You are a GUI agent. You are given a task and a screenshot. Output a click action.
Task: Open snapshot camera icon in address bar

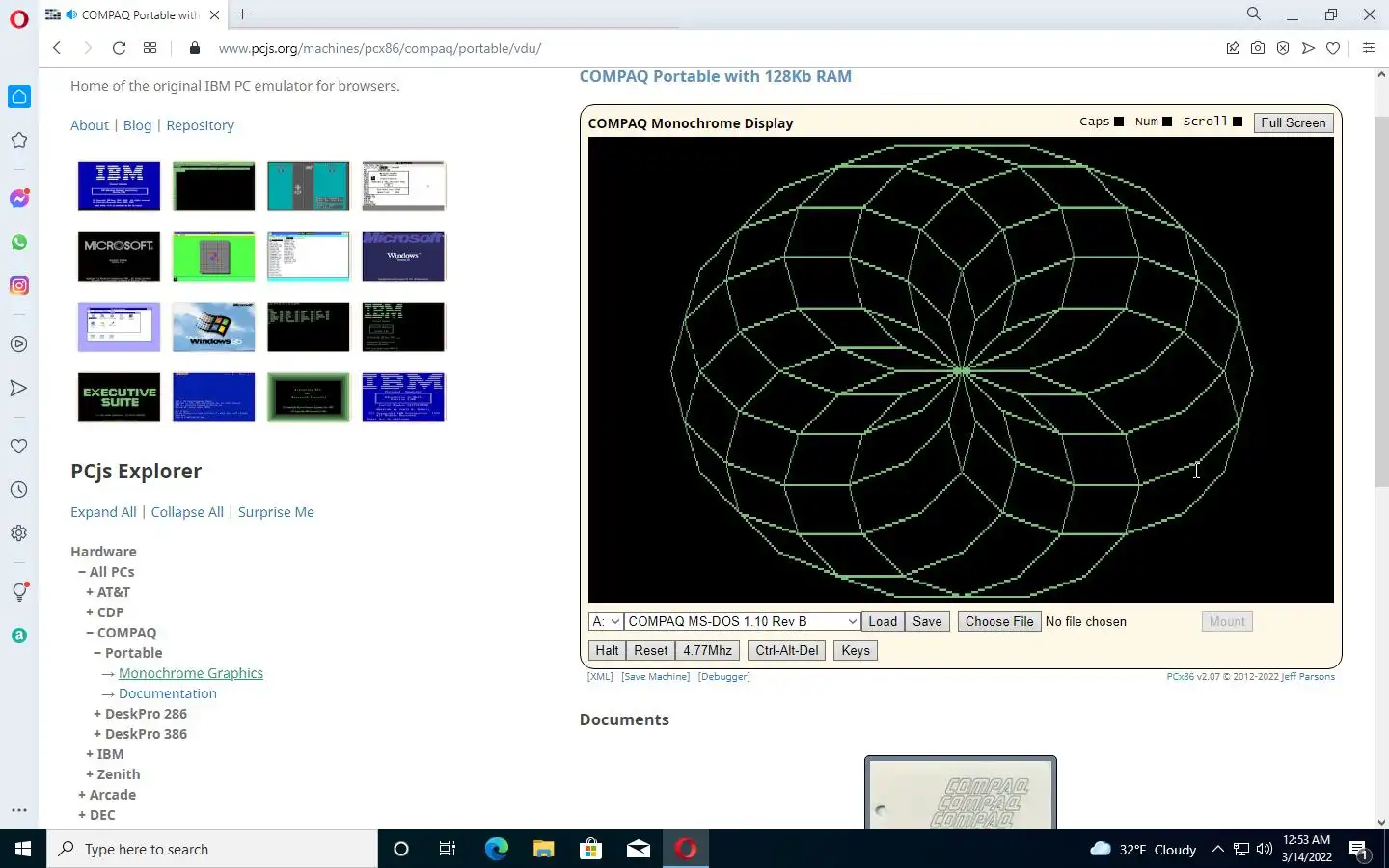point(1258,48)
